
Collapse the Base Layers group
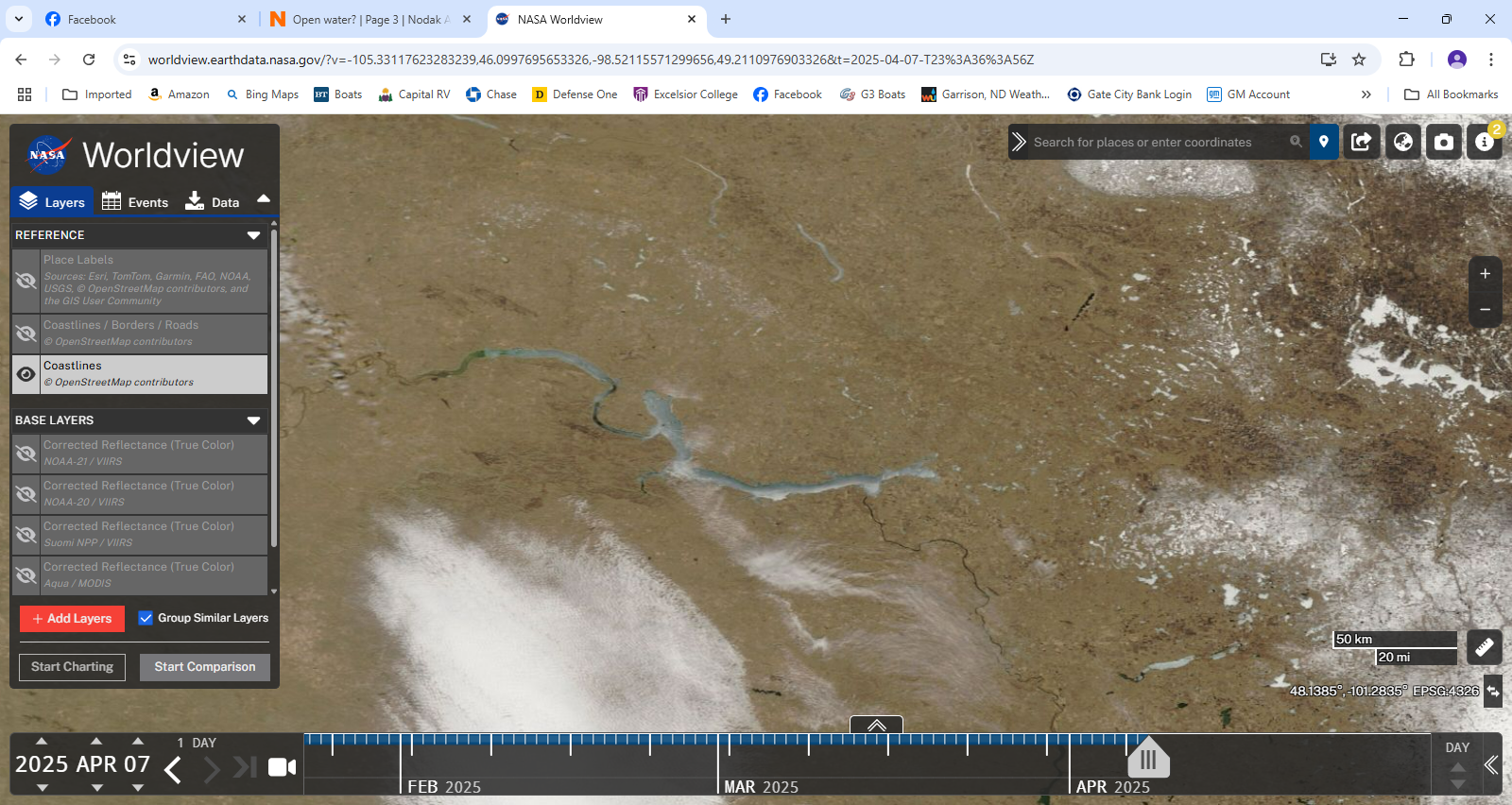[x=253, y=420]
